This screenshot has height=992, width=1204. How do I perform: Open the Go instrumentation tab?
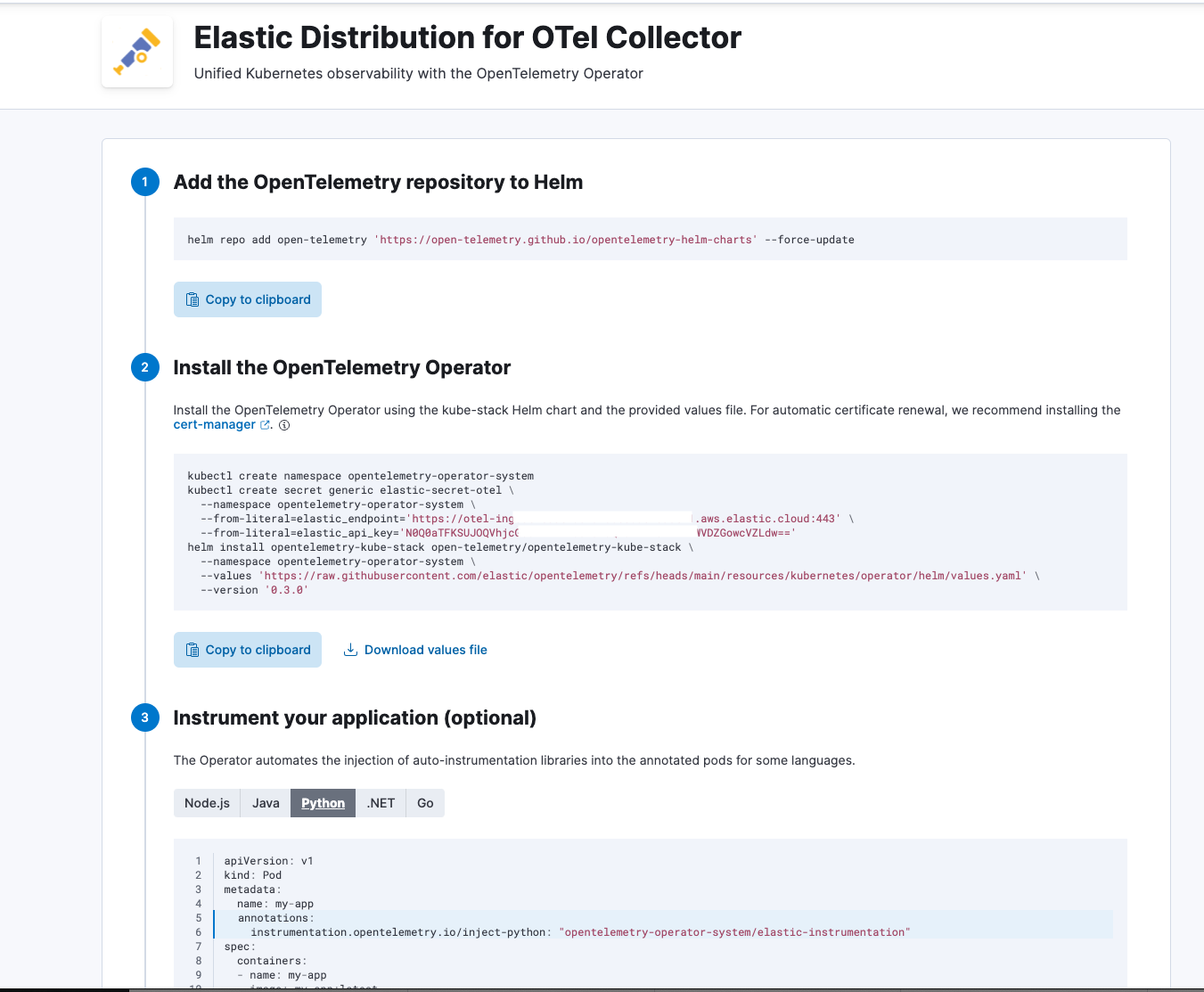[x=425, y=803]
